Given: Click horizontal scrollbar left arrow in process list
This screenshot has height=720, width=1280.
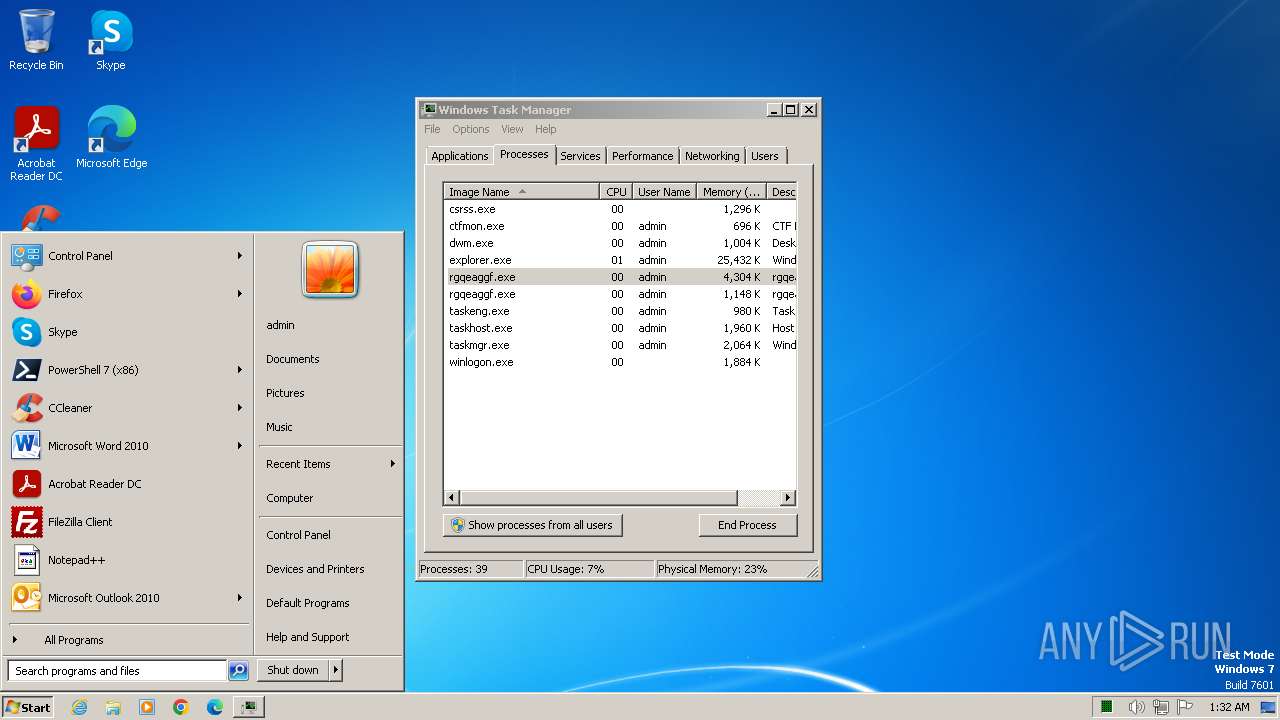Looking at the screenshot, I should [x=452, y=497].
